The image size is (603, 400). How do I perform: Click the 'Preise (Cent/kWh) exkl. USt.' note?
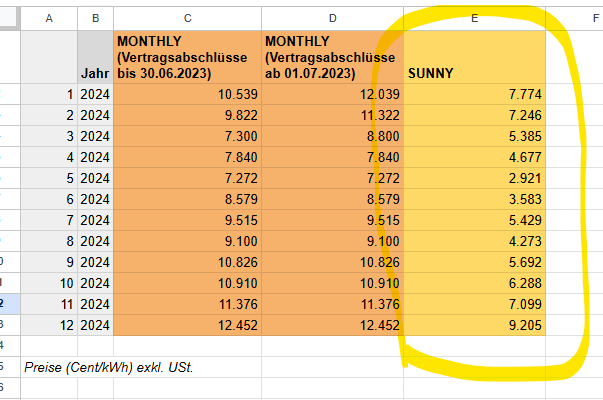pos(108,367)
